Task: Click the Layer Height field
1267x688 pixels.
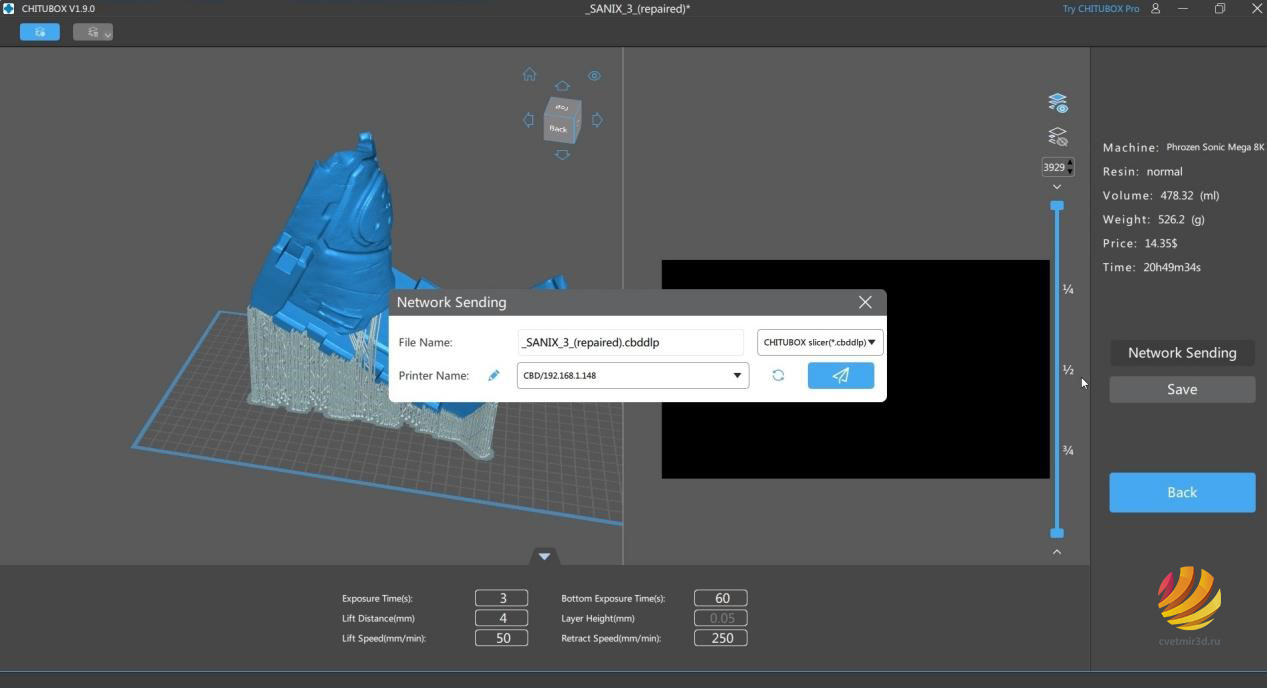Action: pos(721,618)
